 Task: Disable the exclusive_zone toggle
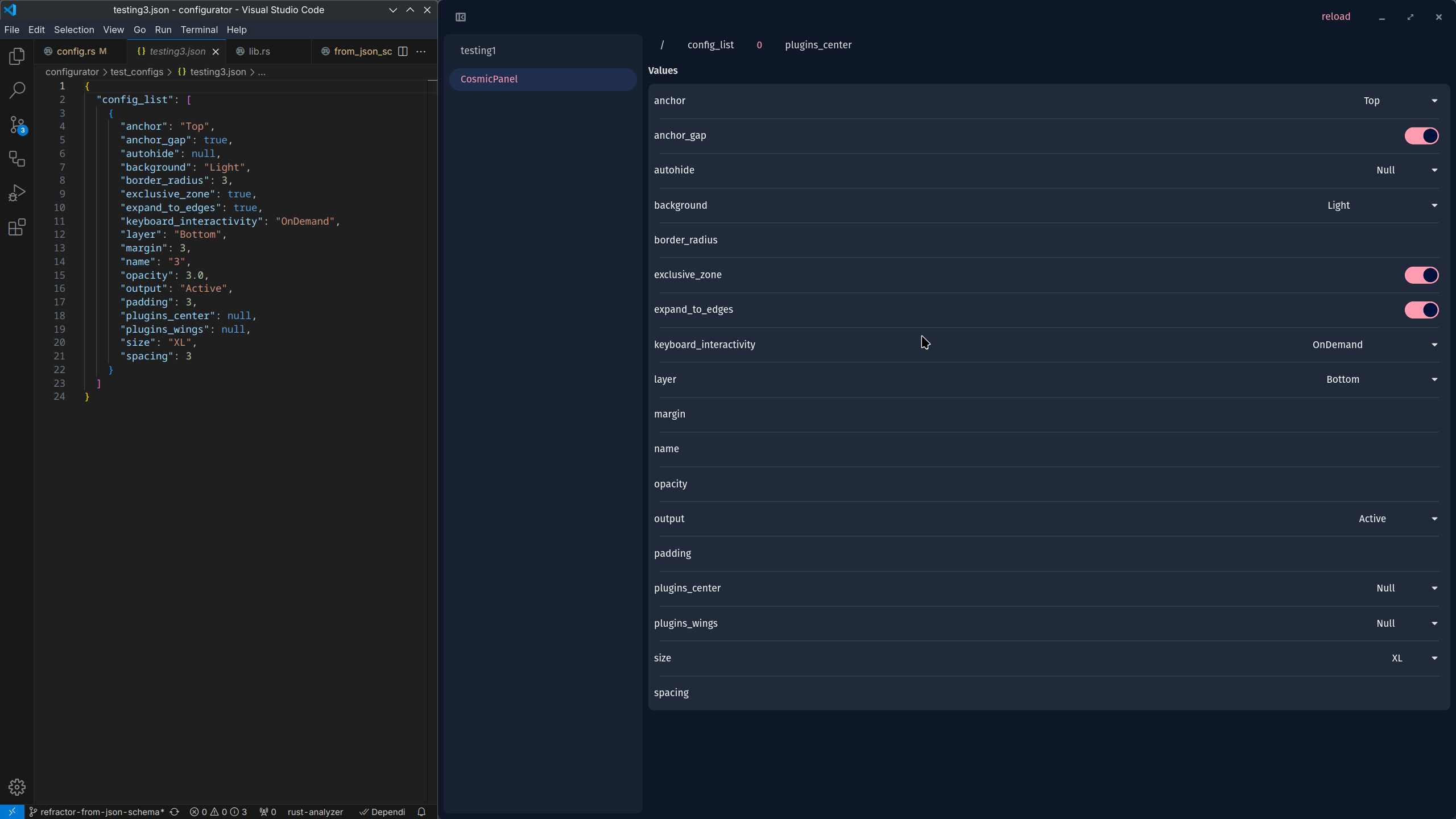pyautogui.click(x=1421, y=275)
